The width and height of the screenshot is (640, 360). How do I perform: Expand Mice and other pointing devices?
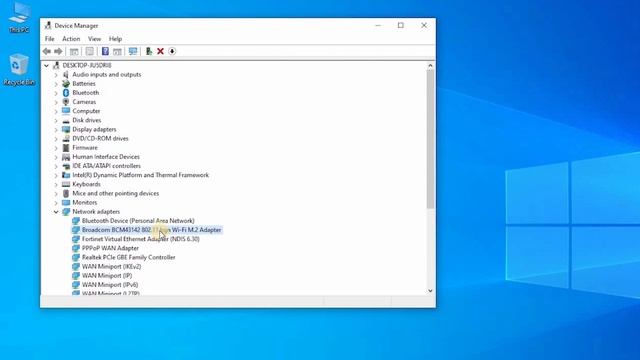(x=56, y=193)
